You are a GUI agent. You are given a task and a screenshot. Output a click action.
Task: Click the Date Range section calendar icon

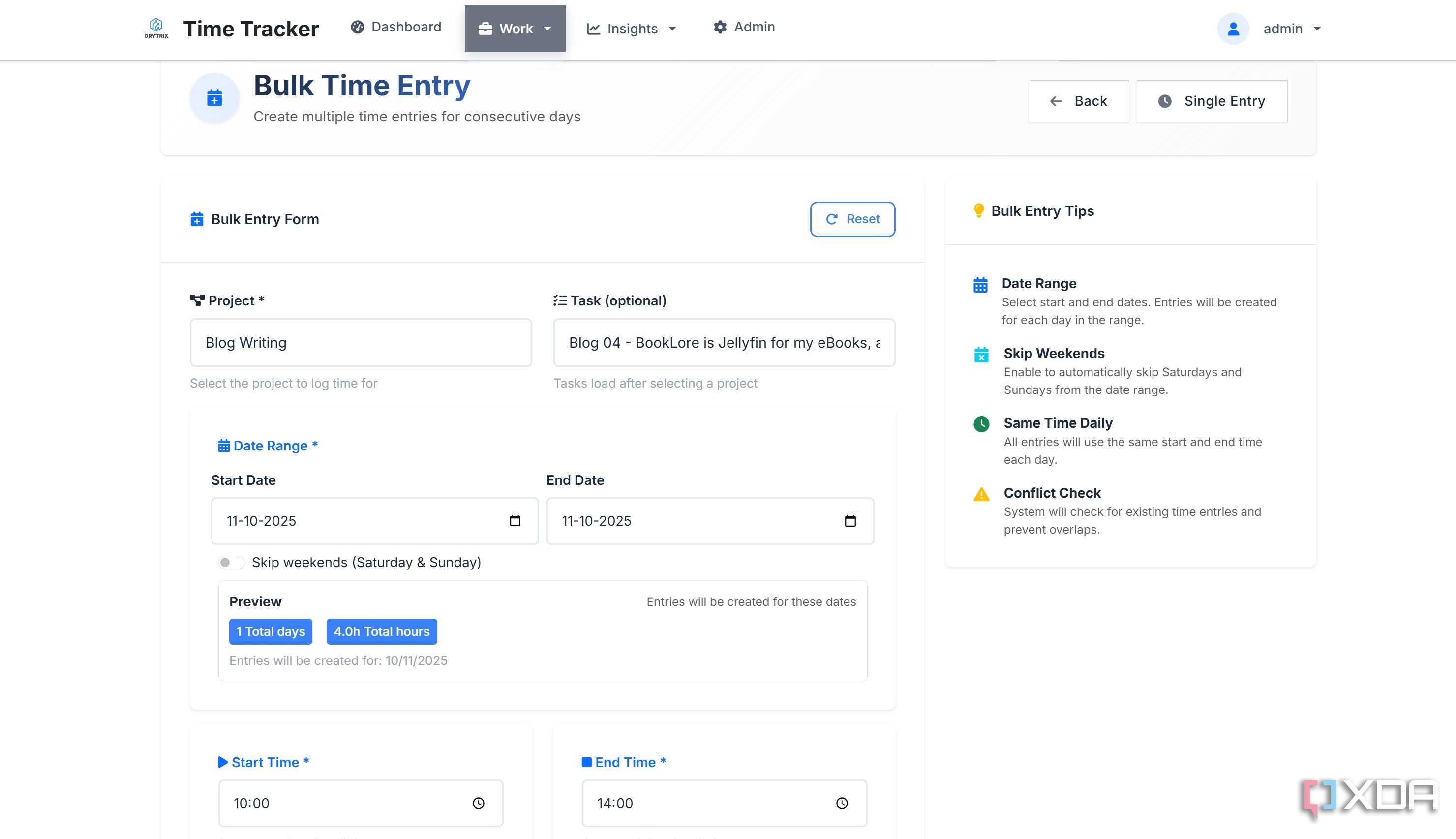223,446
